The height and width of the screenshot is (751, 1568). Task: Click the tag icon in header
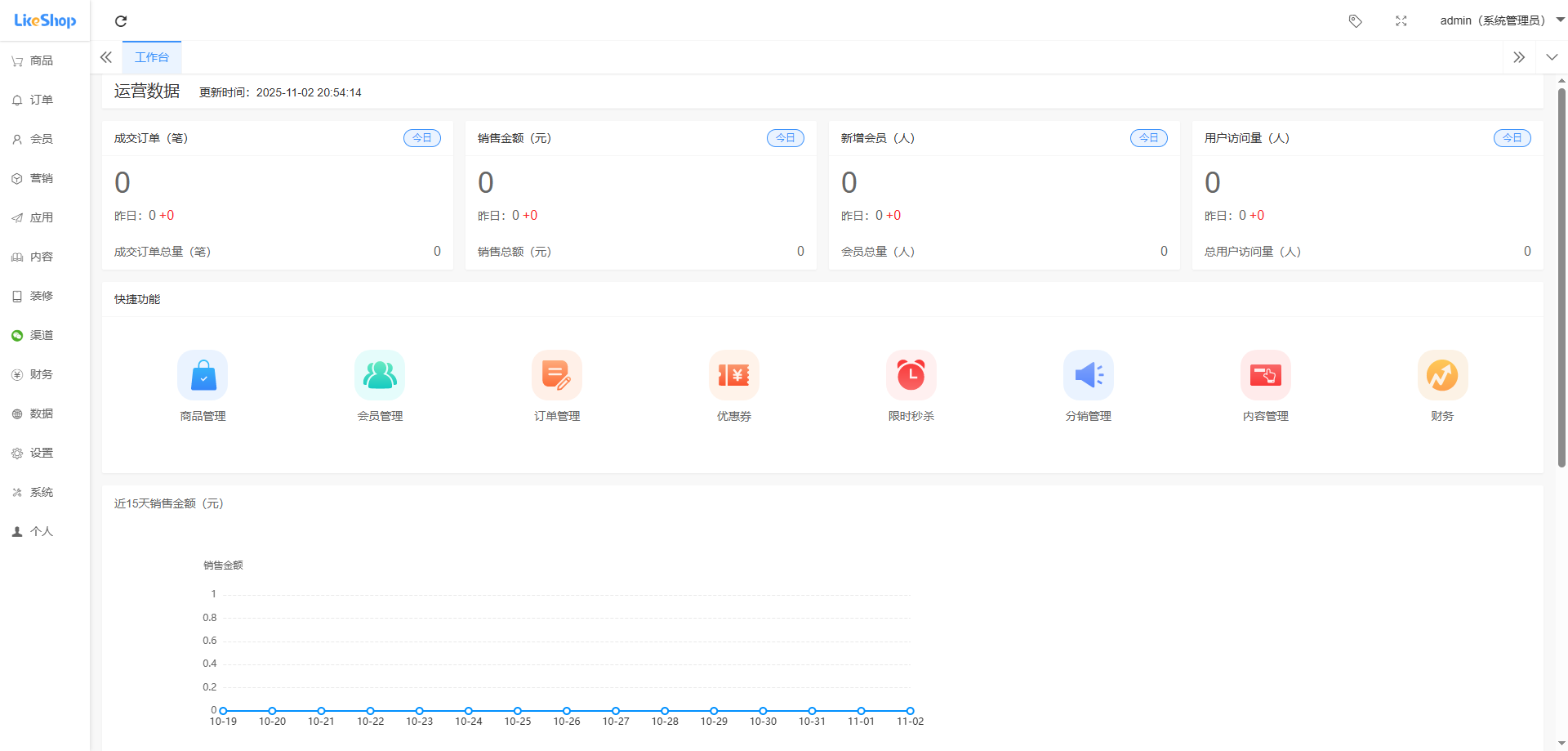point(1356,21)
